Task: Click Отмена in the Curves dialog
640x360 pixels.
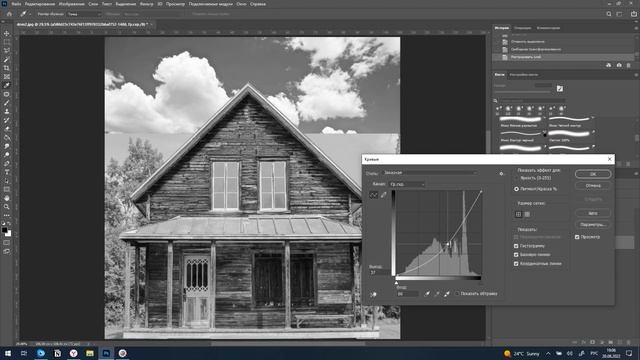Action: [x=593, y=186]
